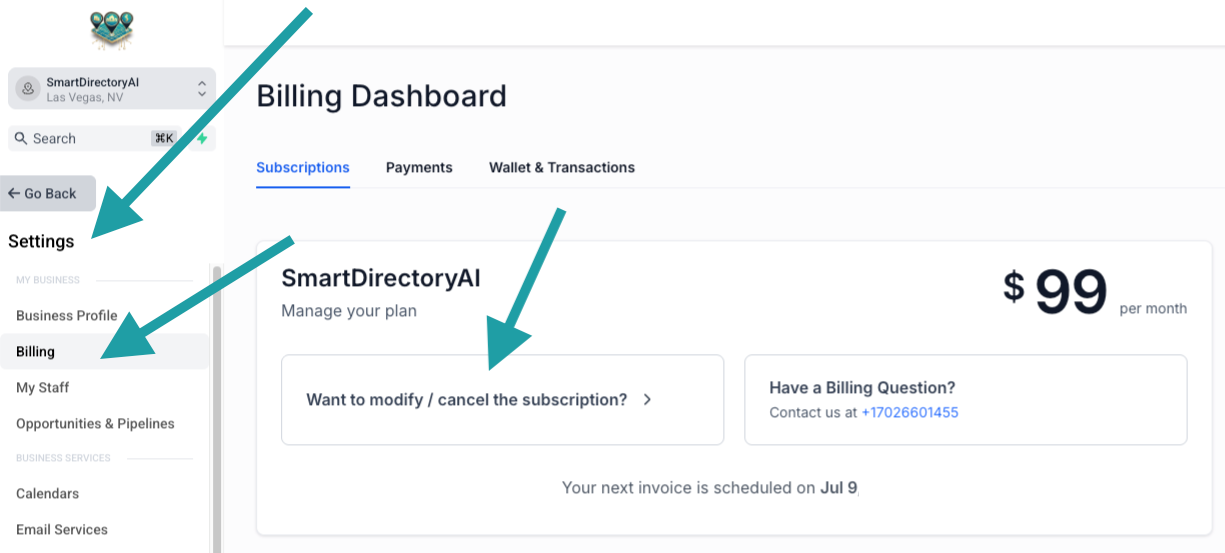This screenshot has height=553, width=1225.
Task: Open the Wallet & Transactions tab
Action: point(562,167)
